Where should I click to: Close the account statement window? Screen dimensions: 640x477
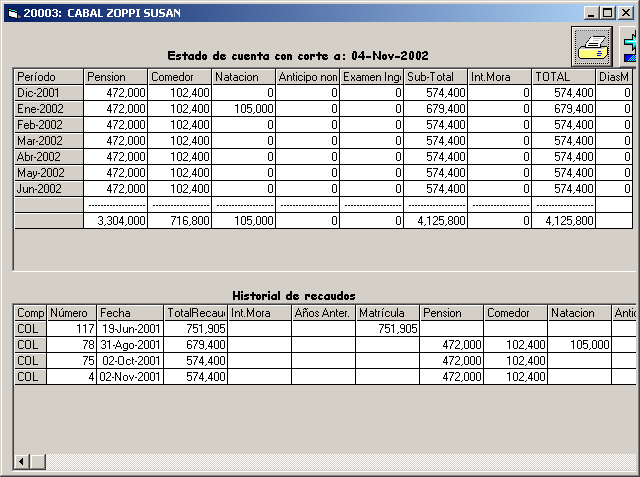(625, 12)
